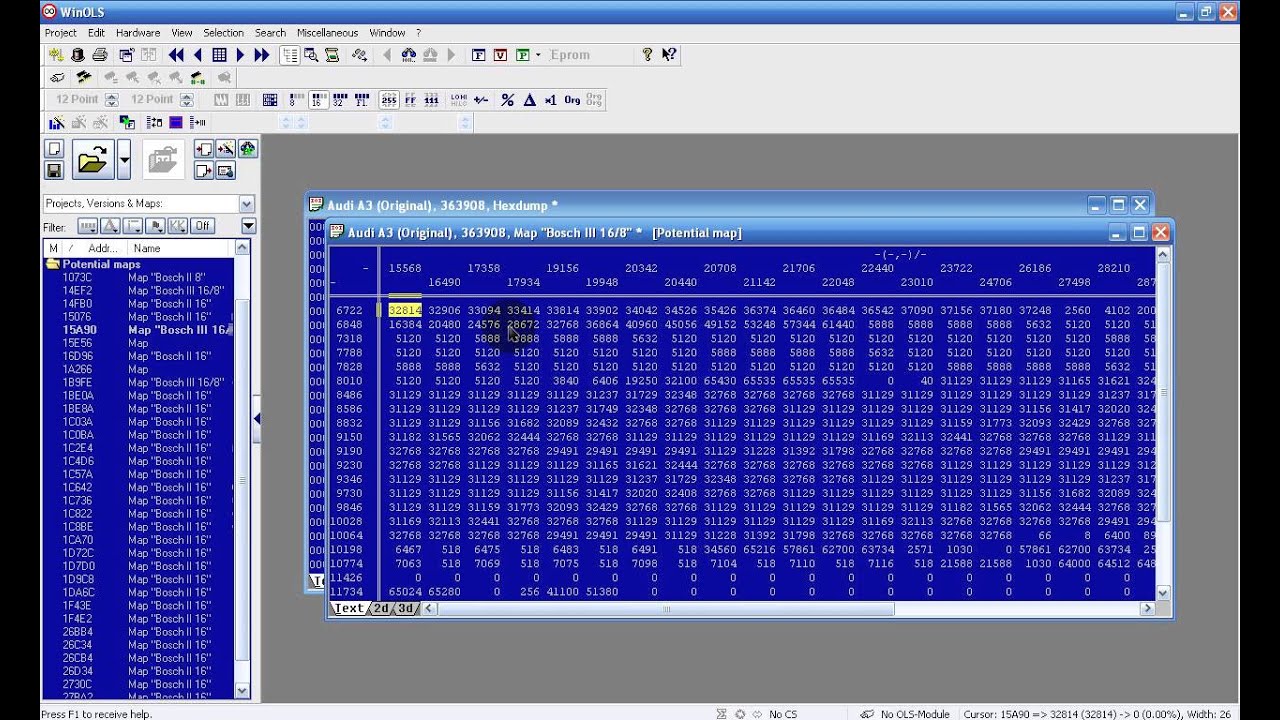Open the Selection menu
1280x720 pixels.
(x=223, y=33)
